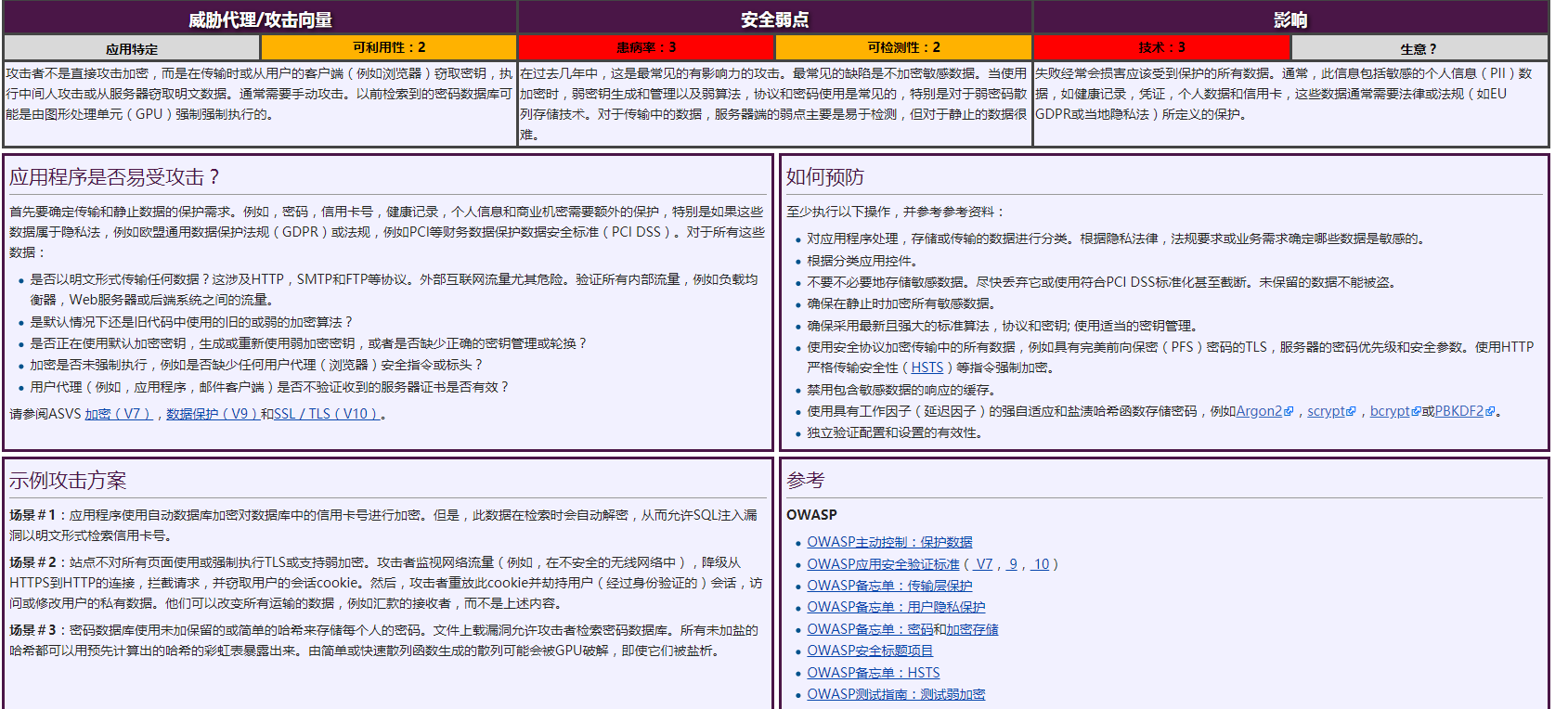Click the bullet 确保在静止时加密所有敏感数据。
Image resolution: width=1568 pixels, height=709 pixels.
902,303
